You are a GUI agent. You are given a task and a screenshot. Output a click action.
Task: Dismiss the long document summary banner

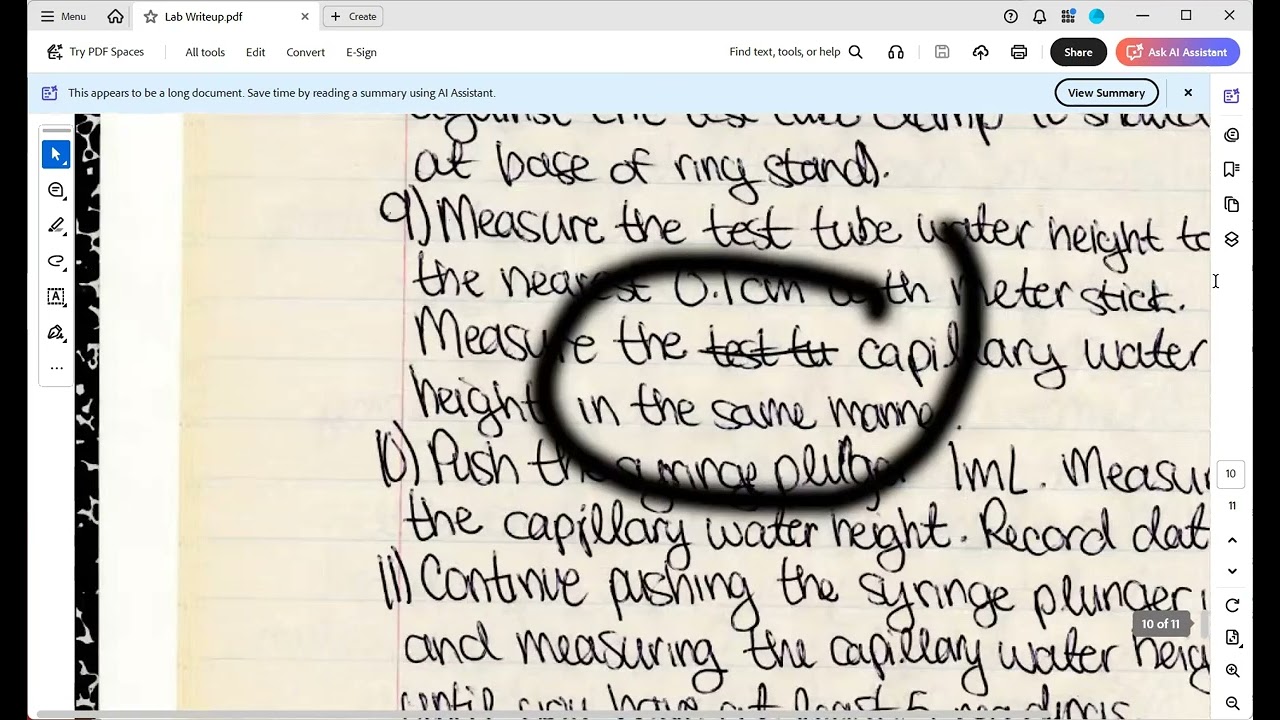click(1188, 93)
